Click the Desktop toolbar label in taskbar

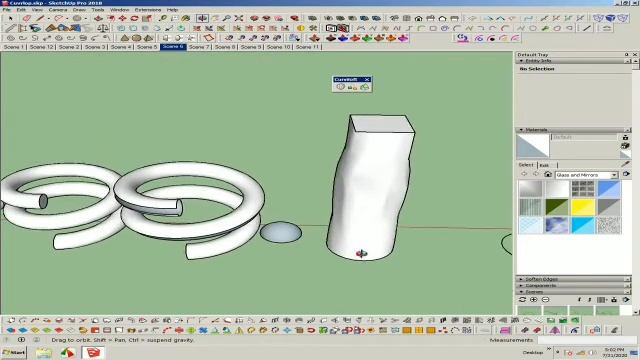[x=533, y=353]
